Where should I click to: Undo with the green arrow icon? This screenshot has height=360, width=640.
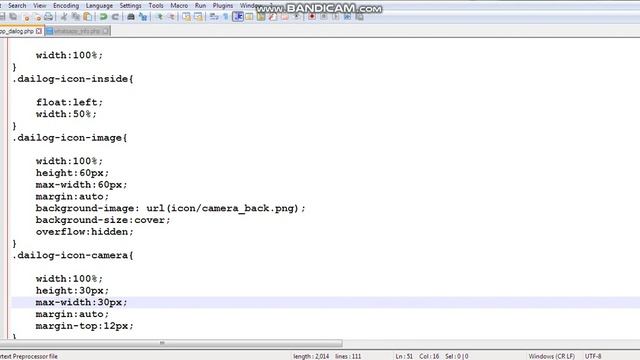coord(103,17)
